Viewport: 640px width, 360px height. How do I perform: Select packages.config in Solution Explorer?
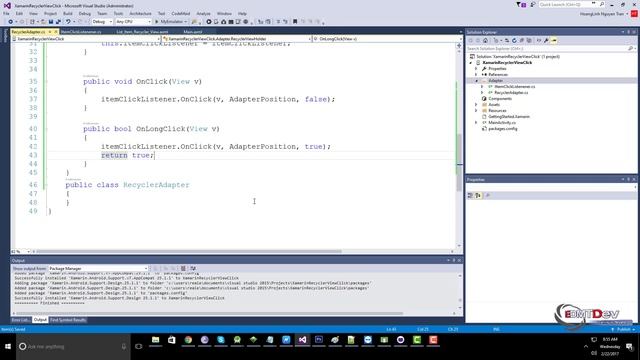pyautogui.click(x=503, y=129)
